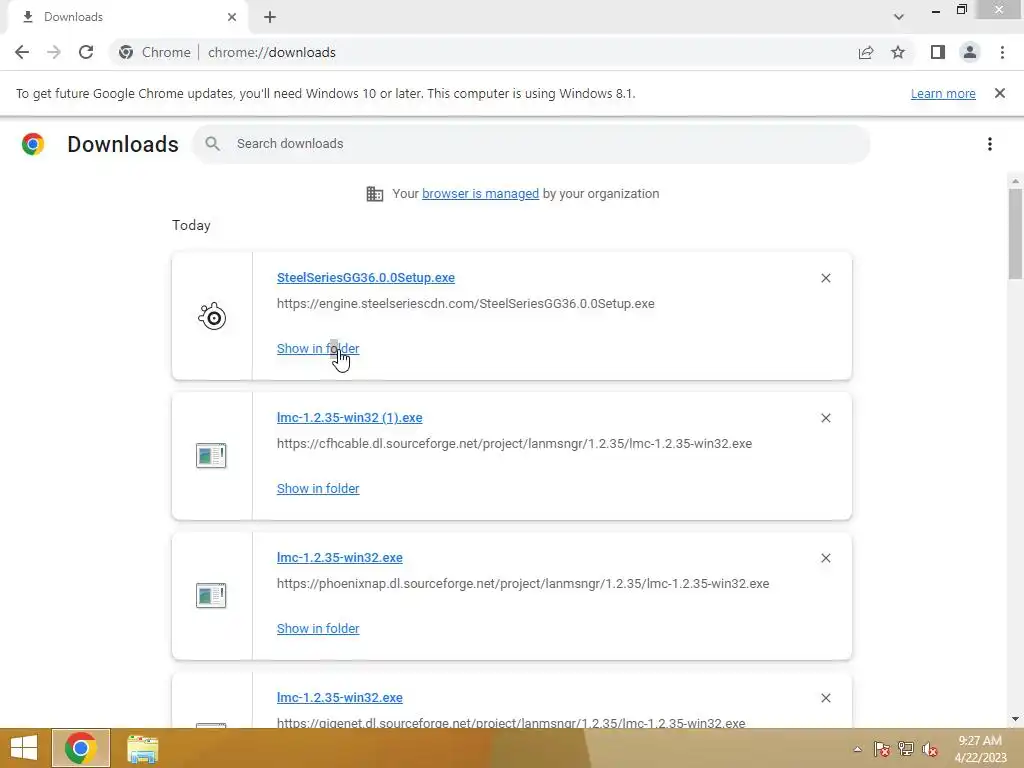Remove gigenet lmc-1.2.35-win32.exe entry
The height and width of the screenshot is (768, 1024).
(x=825, y=698)
